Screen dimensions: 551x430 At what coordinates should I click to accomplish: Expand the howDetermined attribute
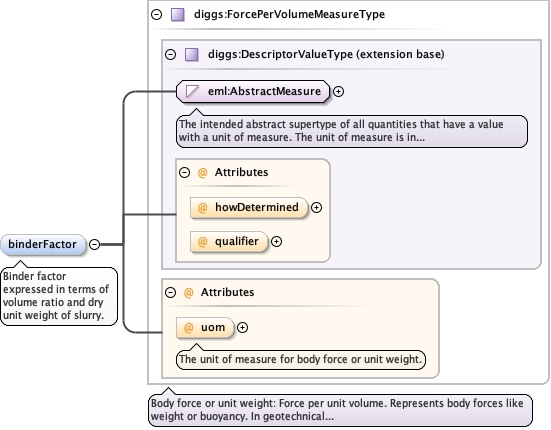[316, 208]
